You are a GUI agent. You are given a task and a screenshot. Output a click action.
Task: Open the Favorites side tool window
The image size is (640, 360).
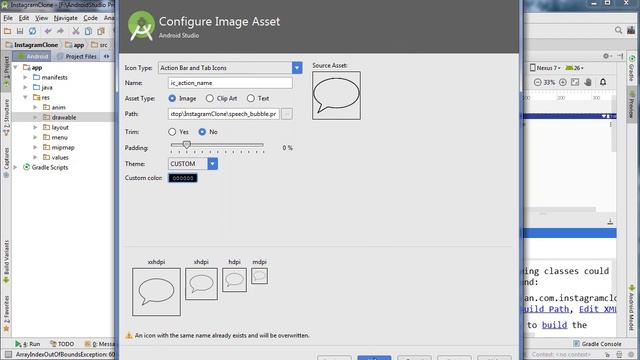click(6, 313)
